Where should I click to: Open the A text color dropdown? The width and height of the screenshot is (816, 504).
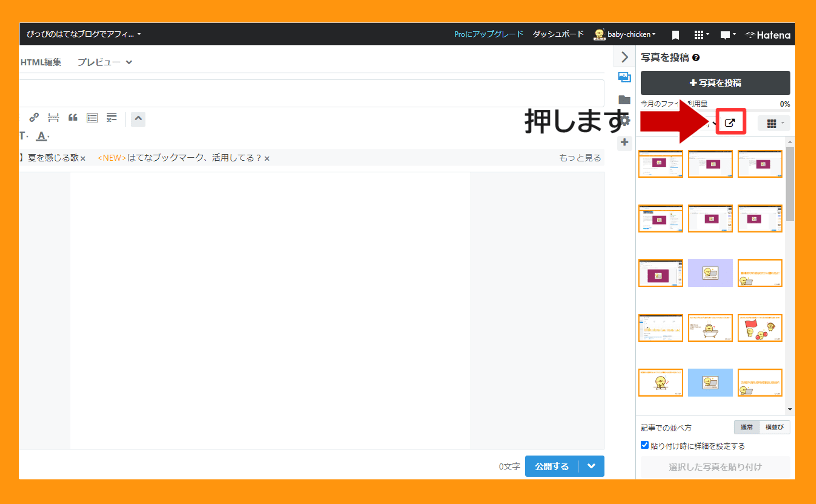click(43, 136)
